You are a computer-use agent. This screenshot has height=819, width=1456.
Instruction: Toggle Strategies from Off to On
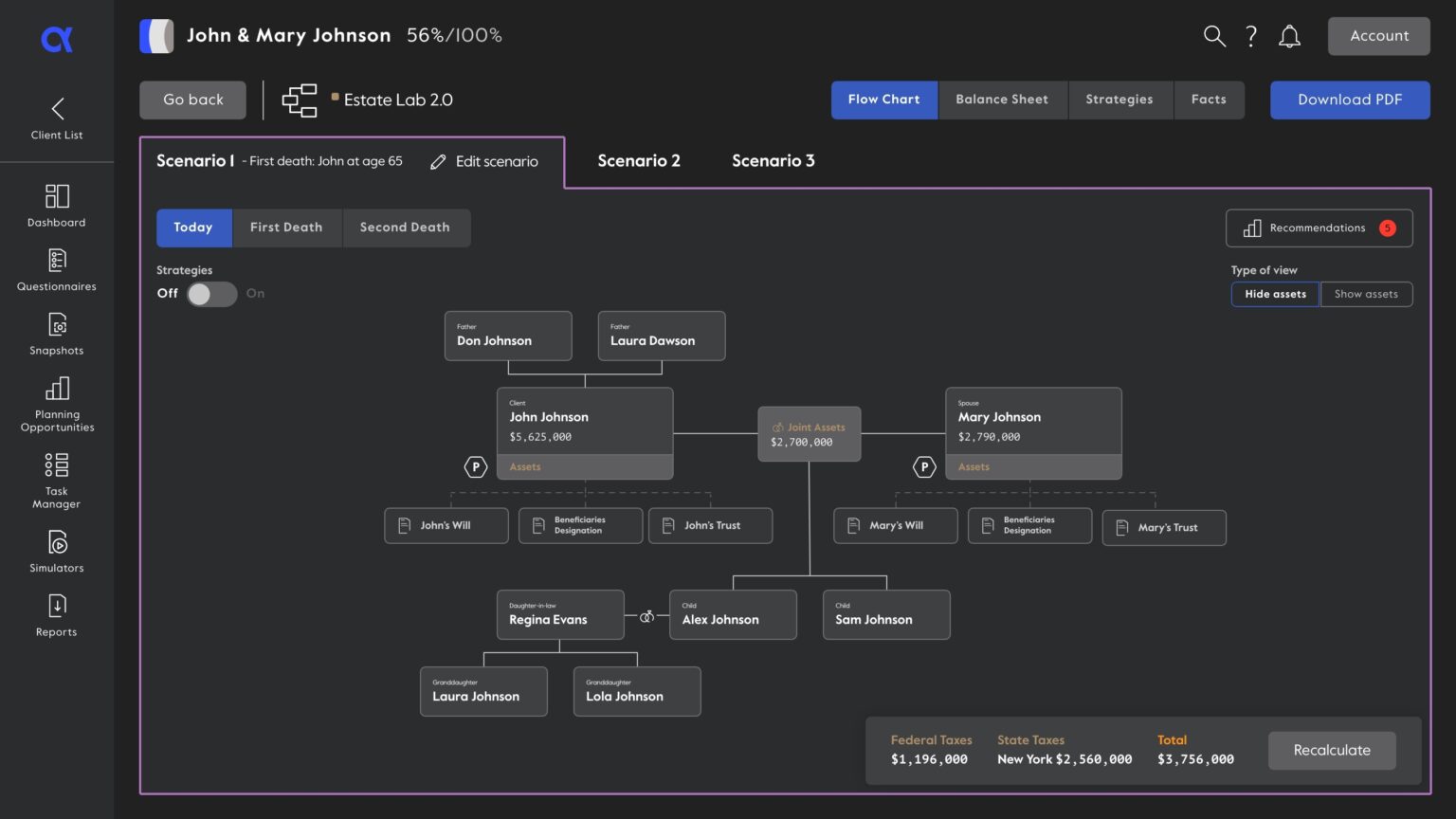coord(210,294)
